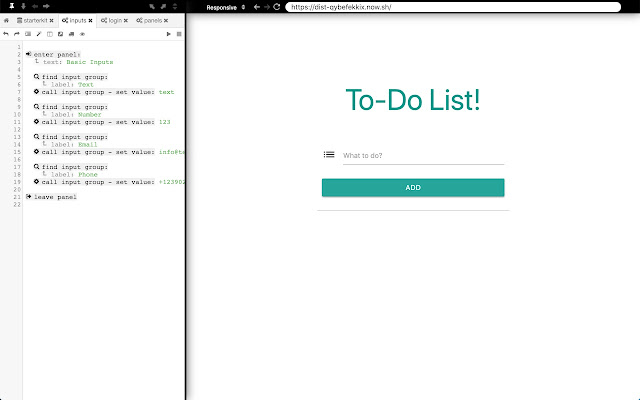Click the gear icon on line 7
Screen dimensions: 640x400
pos(36,92)
